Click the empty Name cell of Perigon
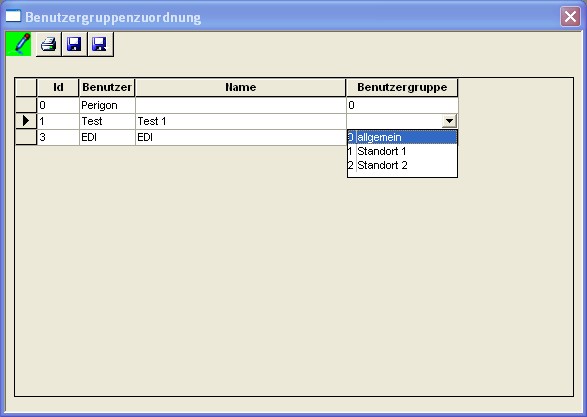 click(x=240, y=105)
